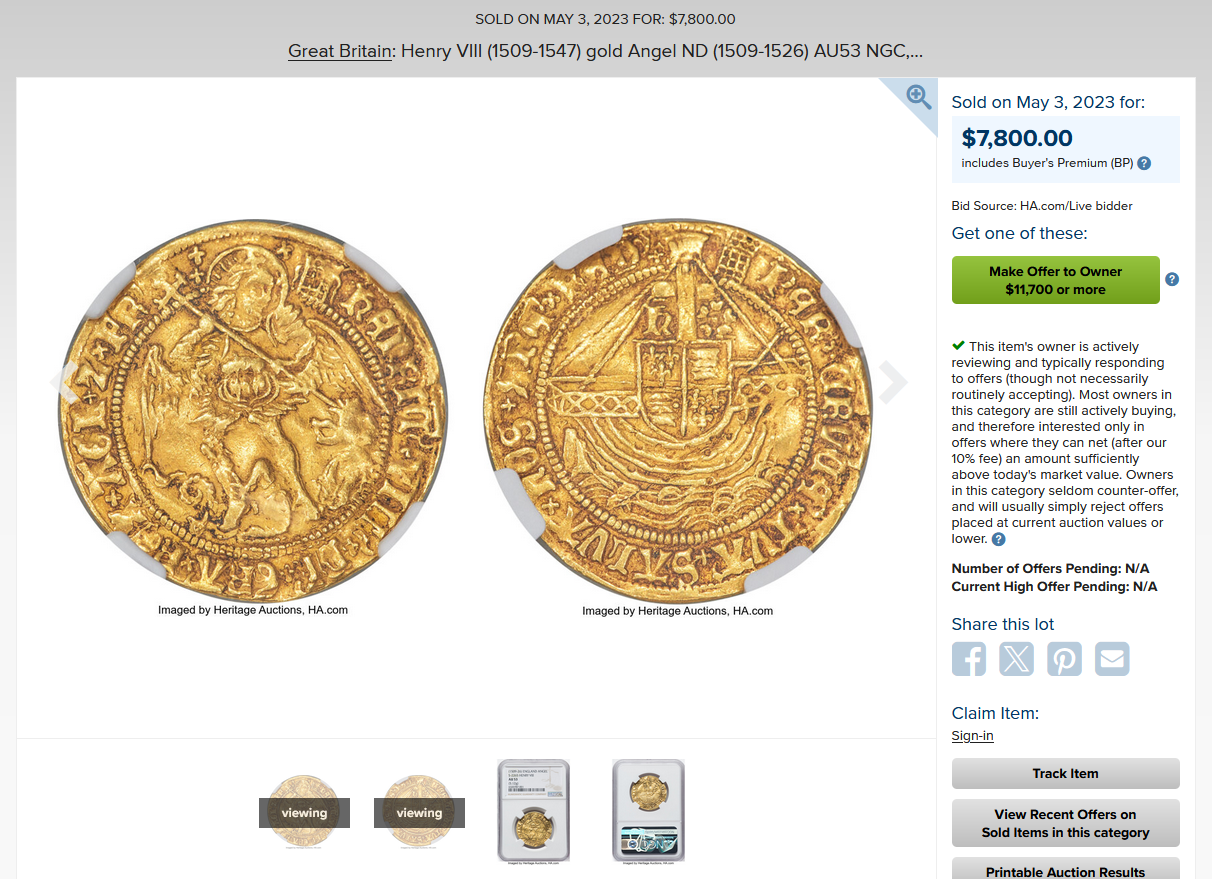Viewport: 1212px width, 879px height.
Task: Select the second coin reverse thumbnail
Action: tap(419, 812)
